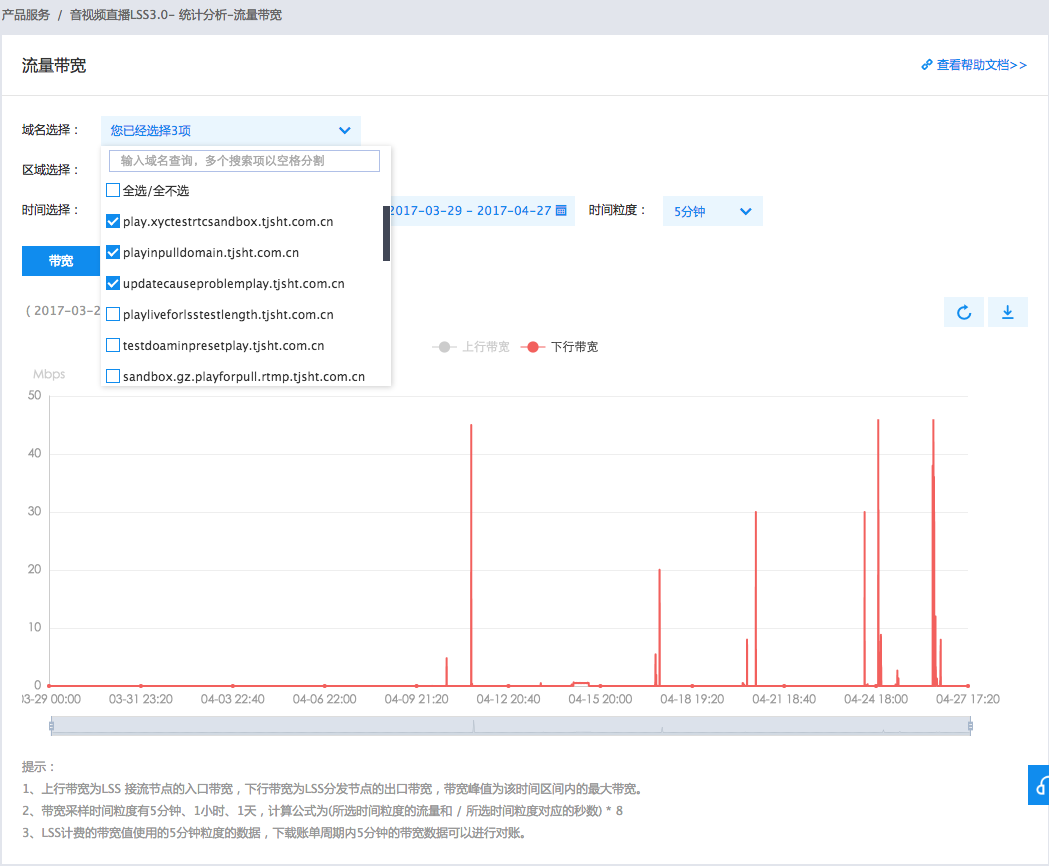
Task: Click the chart time range slider bar
Action: tap(510, 725)
